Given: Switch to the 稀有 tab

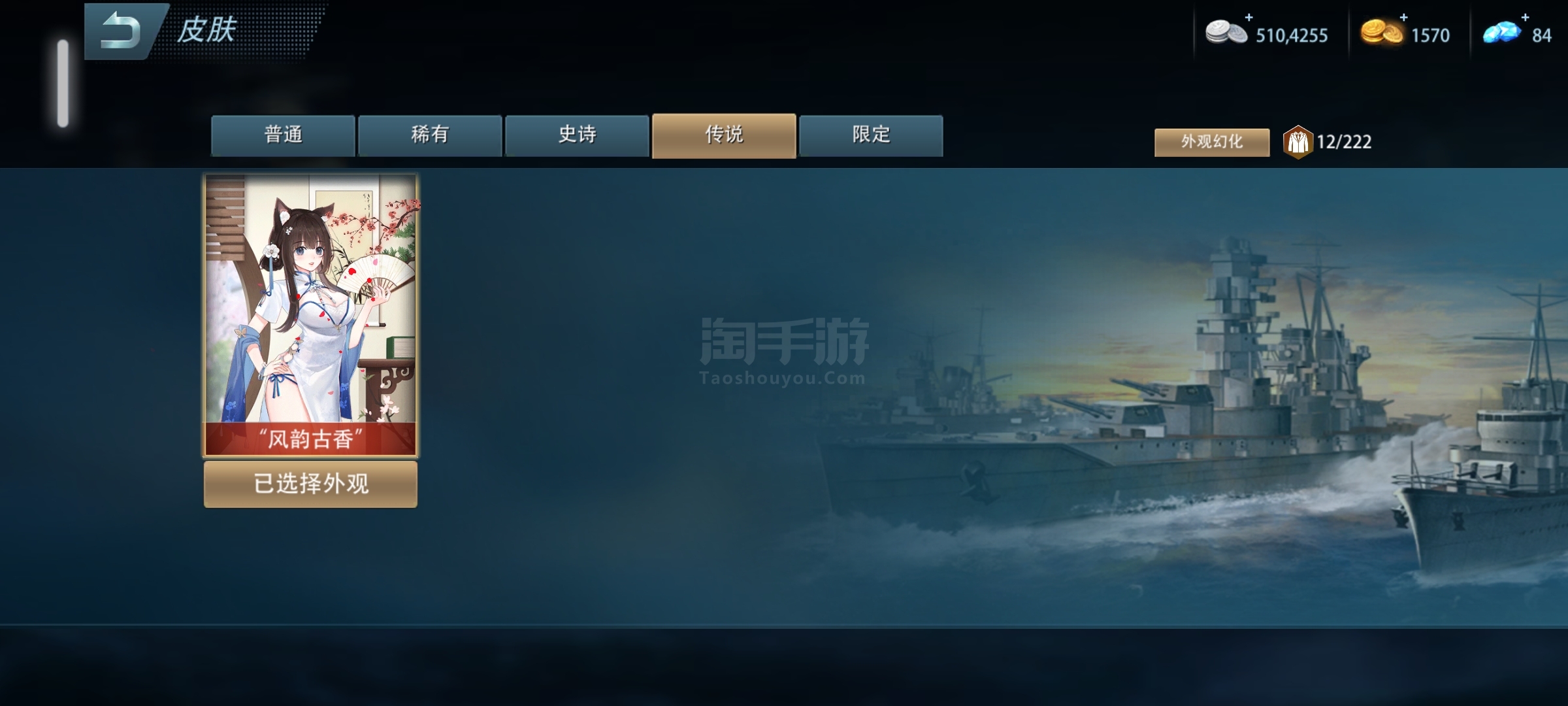Looking at the screenshot, I should pyautogui.click(x=430, y=135).
